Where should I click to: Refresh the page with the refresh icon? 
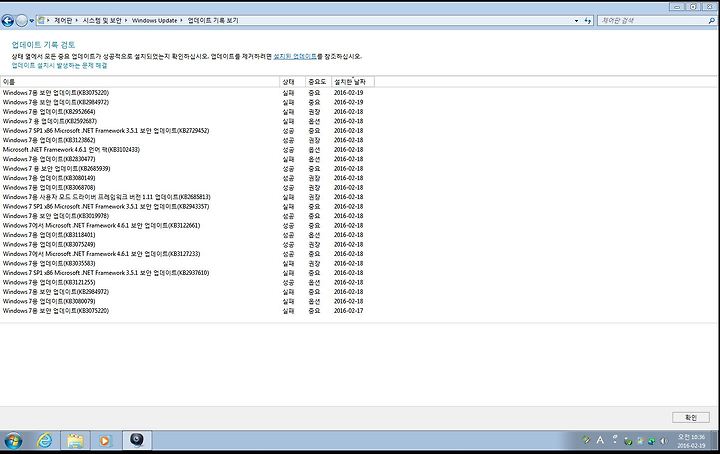pyautogui.click(x=588, y=21)
